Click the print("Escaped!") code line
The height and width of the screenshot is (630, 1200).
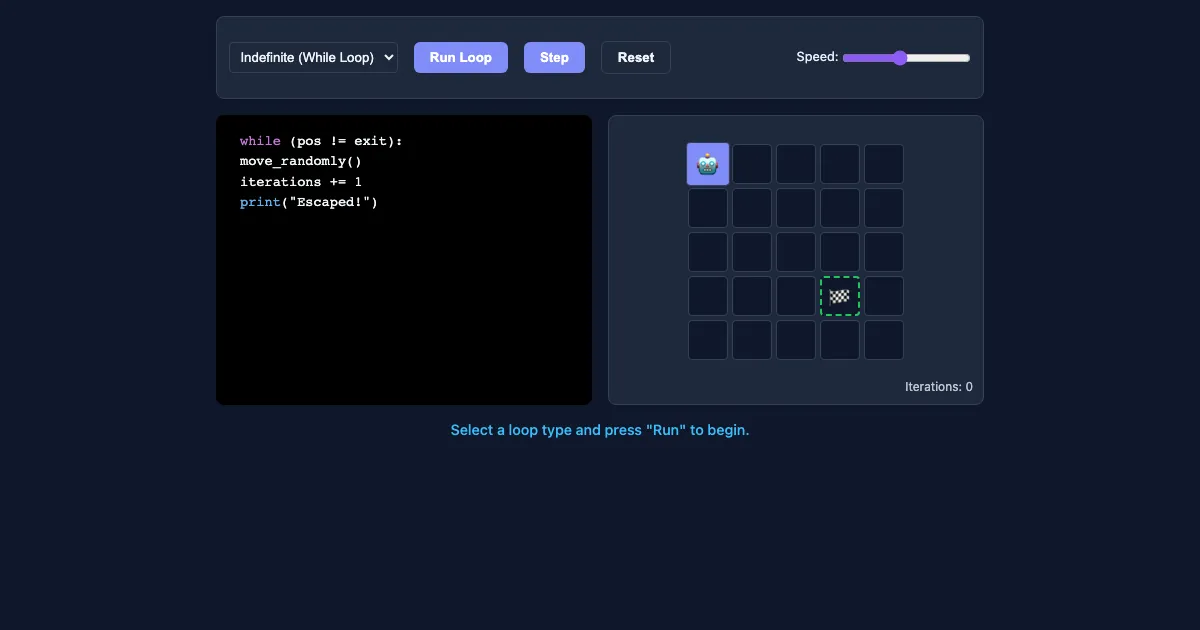(x=309, y=202)
